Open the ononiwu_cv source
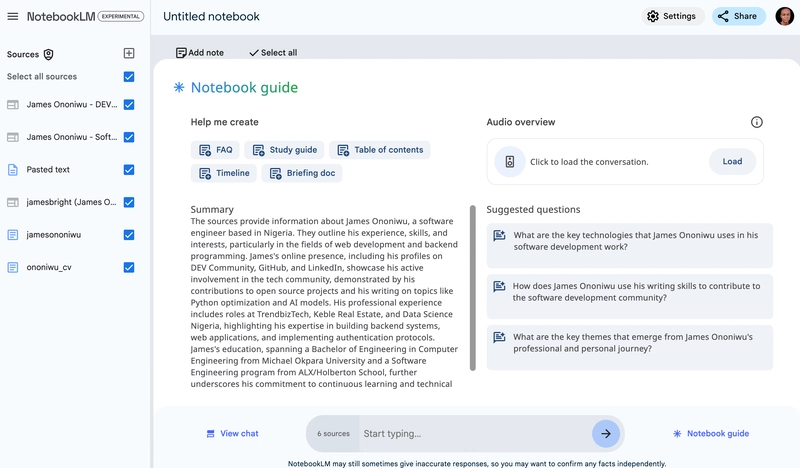 point(49,267)
